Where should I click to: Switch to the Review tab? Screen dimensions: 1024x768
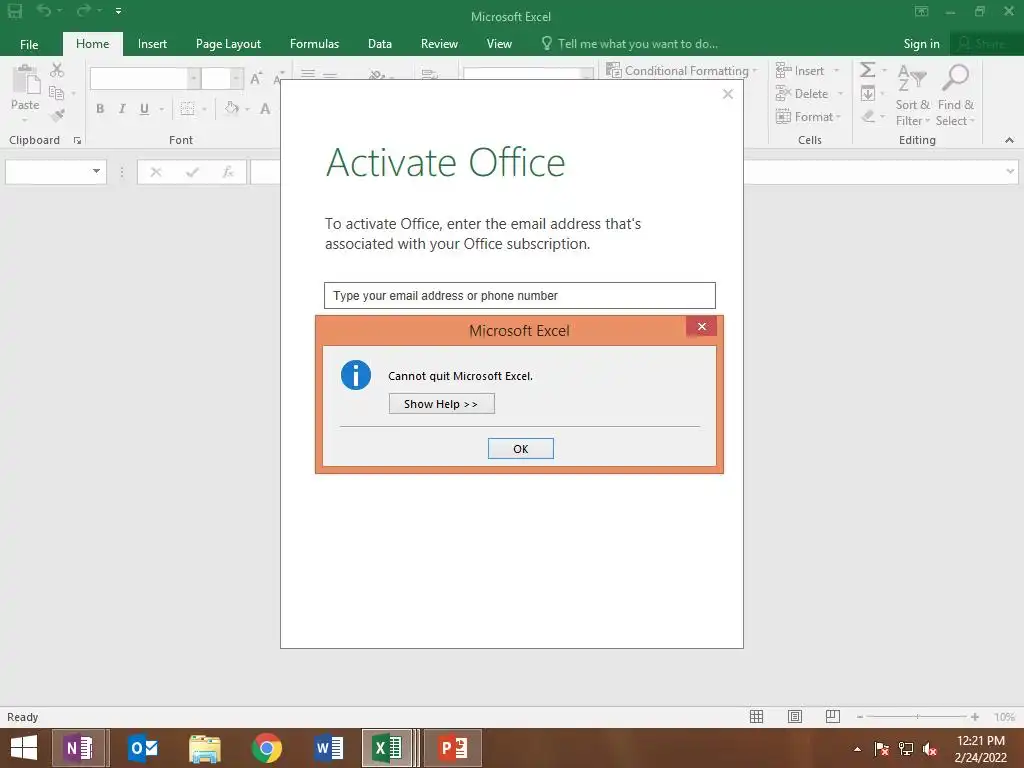pyautogui.click(x=439, y=44)
